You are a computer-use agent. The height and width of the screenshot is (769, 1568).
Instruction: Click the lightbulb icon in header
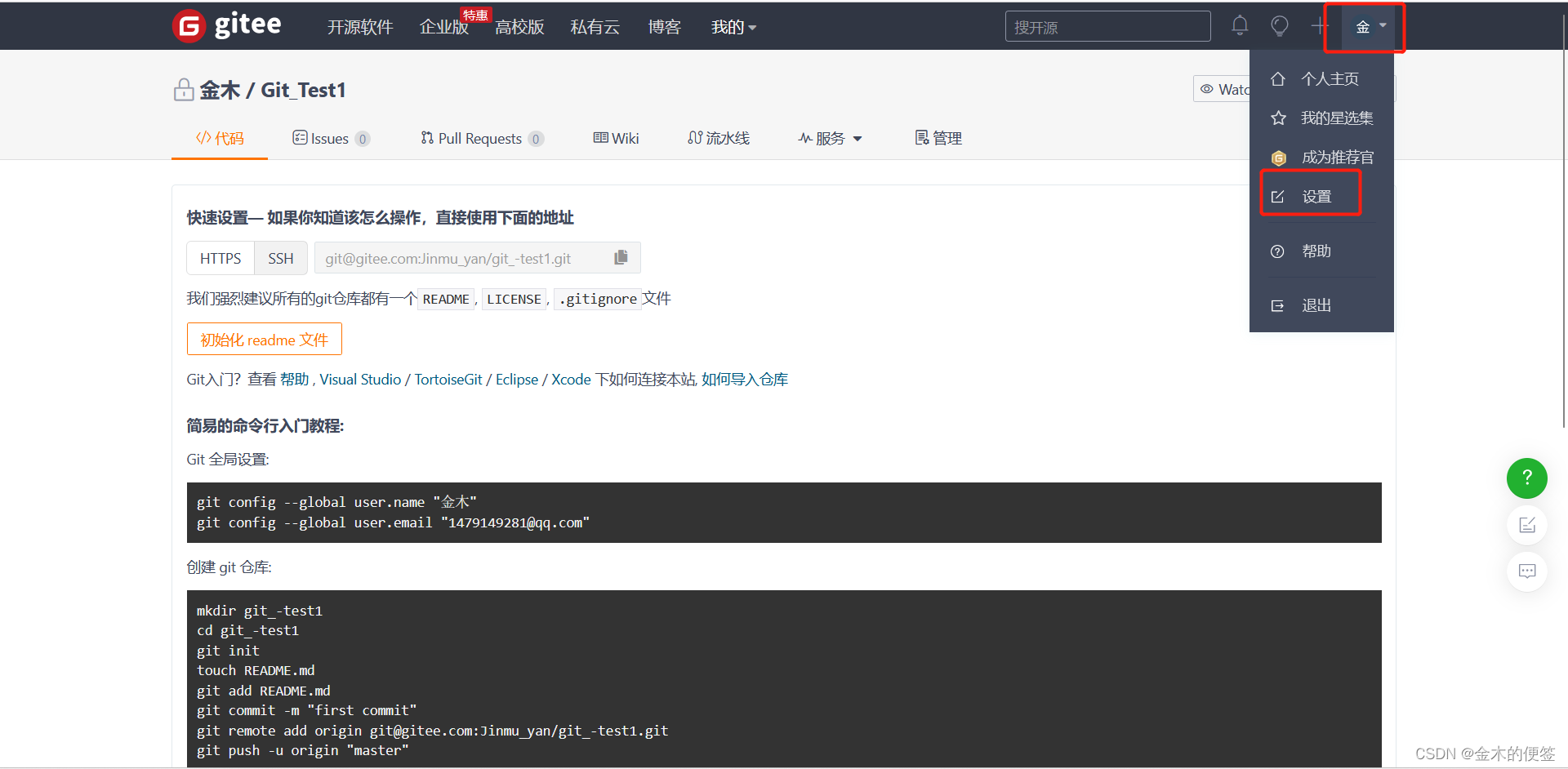(1280, 26)
